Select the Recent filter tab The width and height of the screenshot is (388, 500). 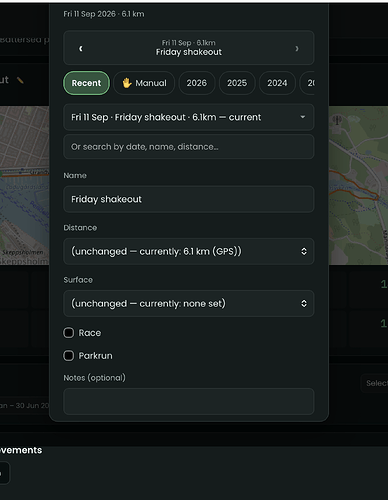click(x=86, y=83)
